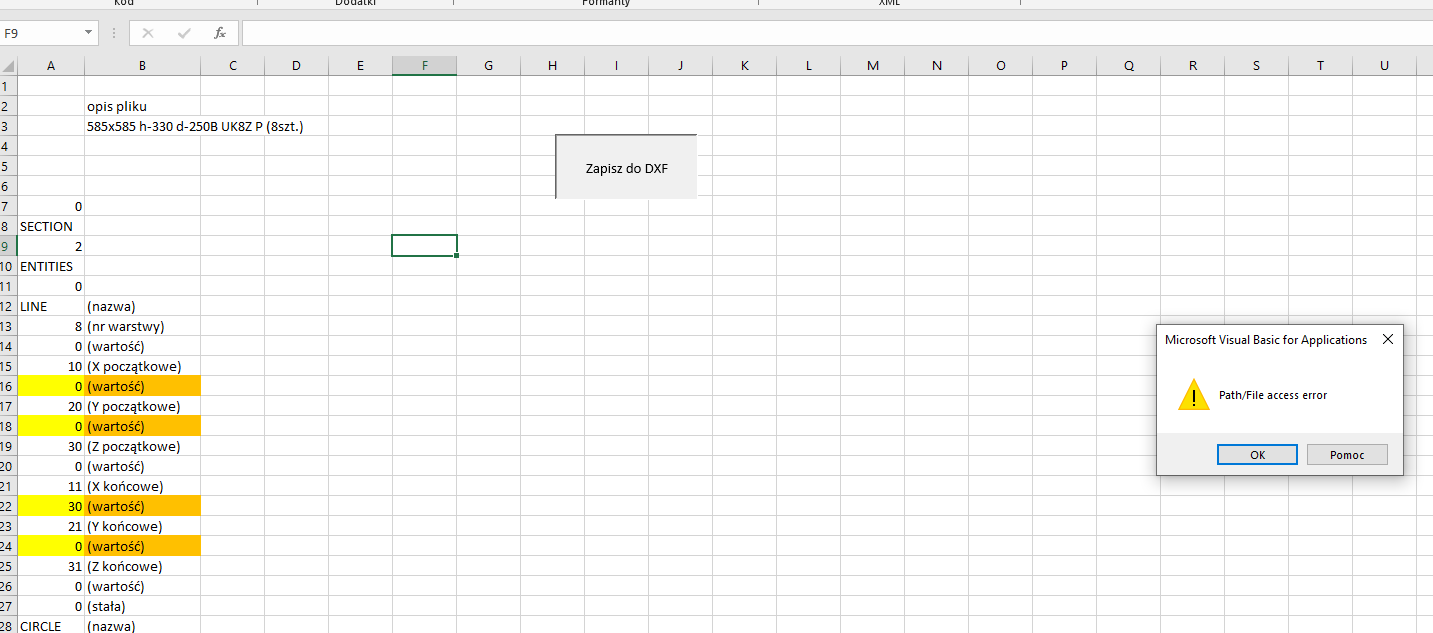
Task: Click the Enter checkmark icon in formula bar
Action: coord(184,33)
